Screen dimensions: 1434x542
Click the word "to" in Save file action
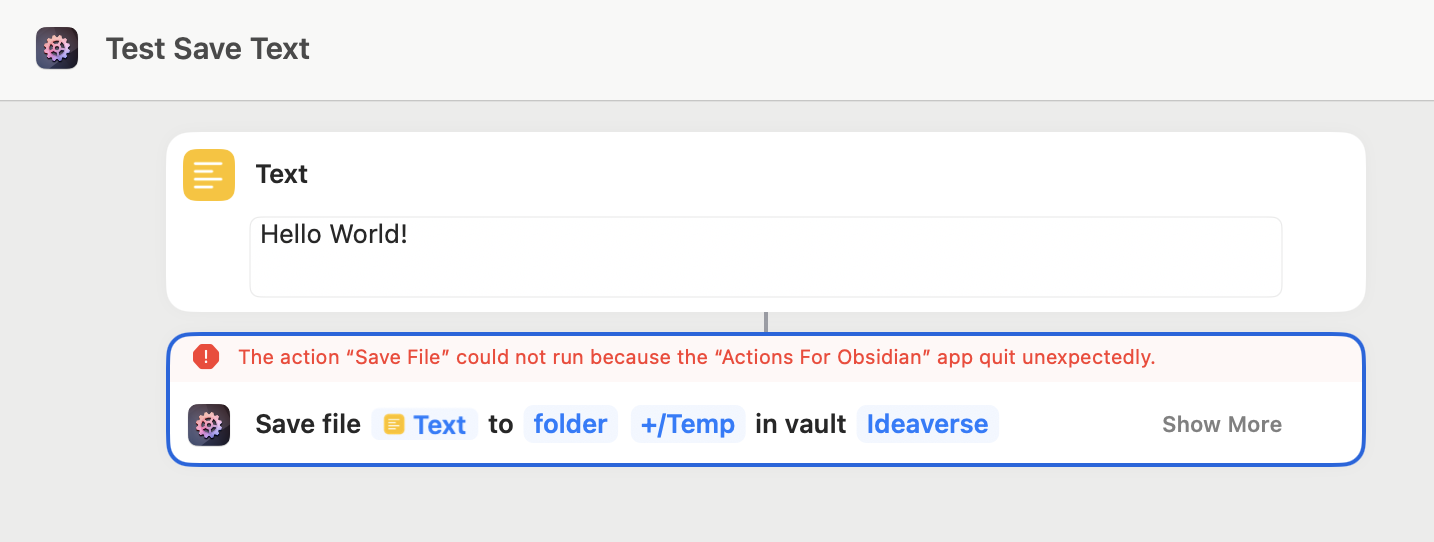click(501, 424)
